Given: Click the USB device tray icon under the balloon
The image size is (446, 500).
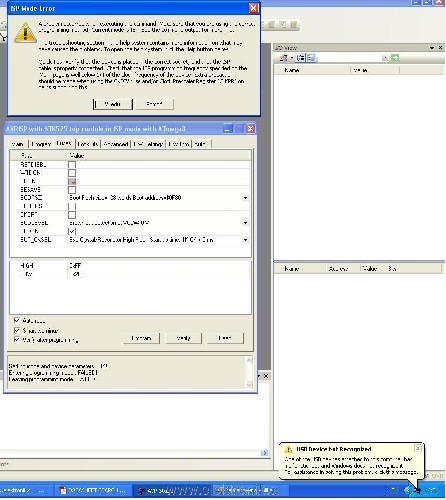Looking at the screenshot, I should tap(417, 490).
